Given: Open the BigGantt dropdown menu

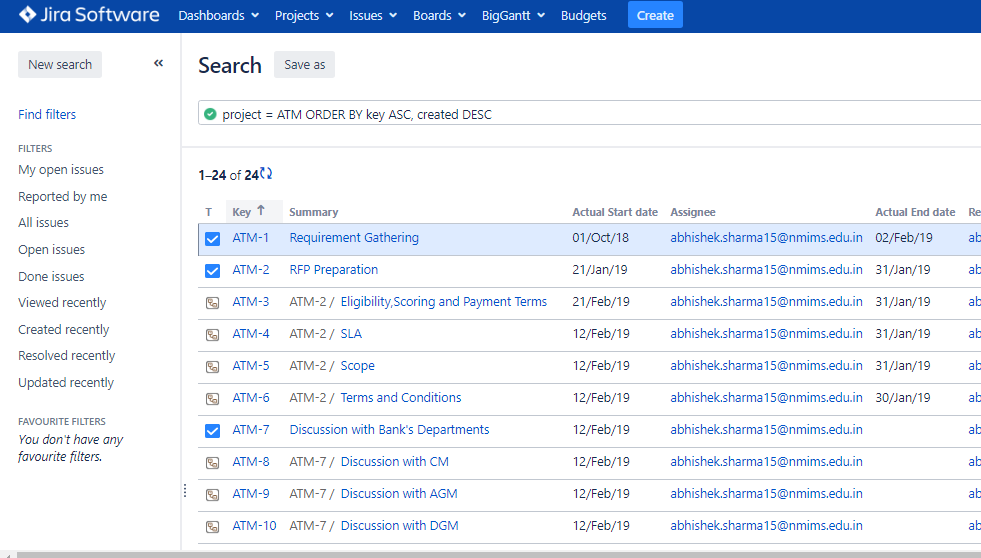Looking at the screenshot, I should click(513, 16).
